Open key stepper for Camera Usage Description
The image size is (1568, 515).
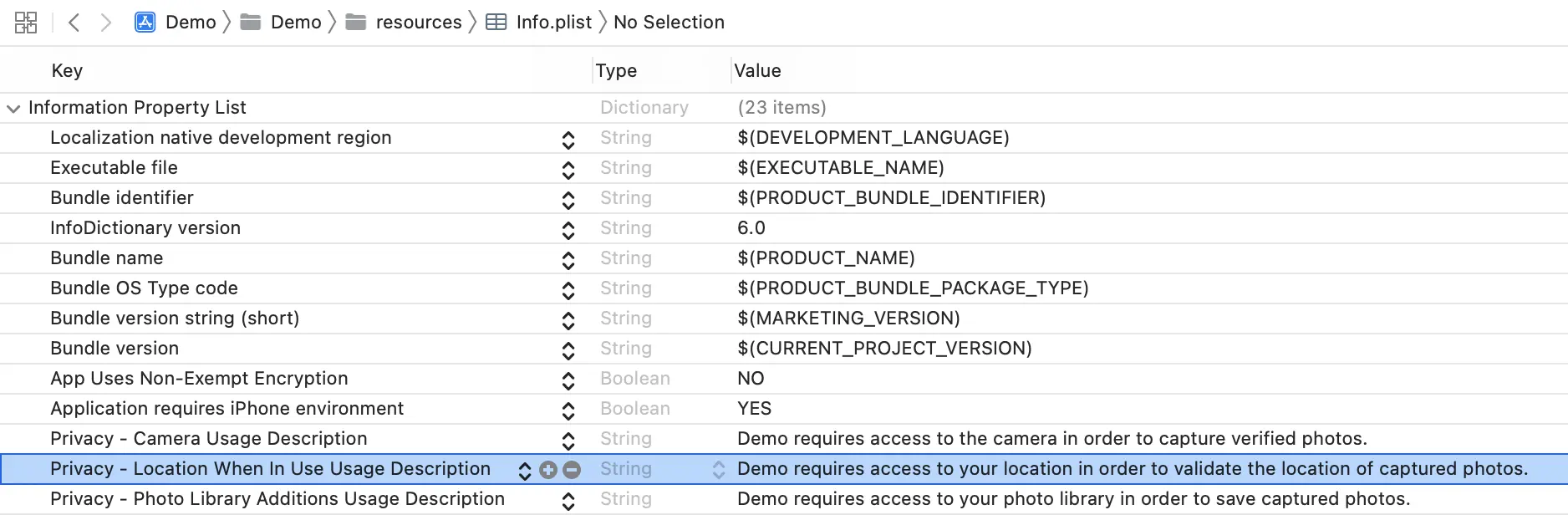pyautogui.click(x=568, y=441)
